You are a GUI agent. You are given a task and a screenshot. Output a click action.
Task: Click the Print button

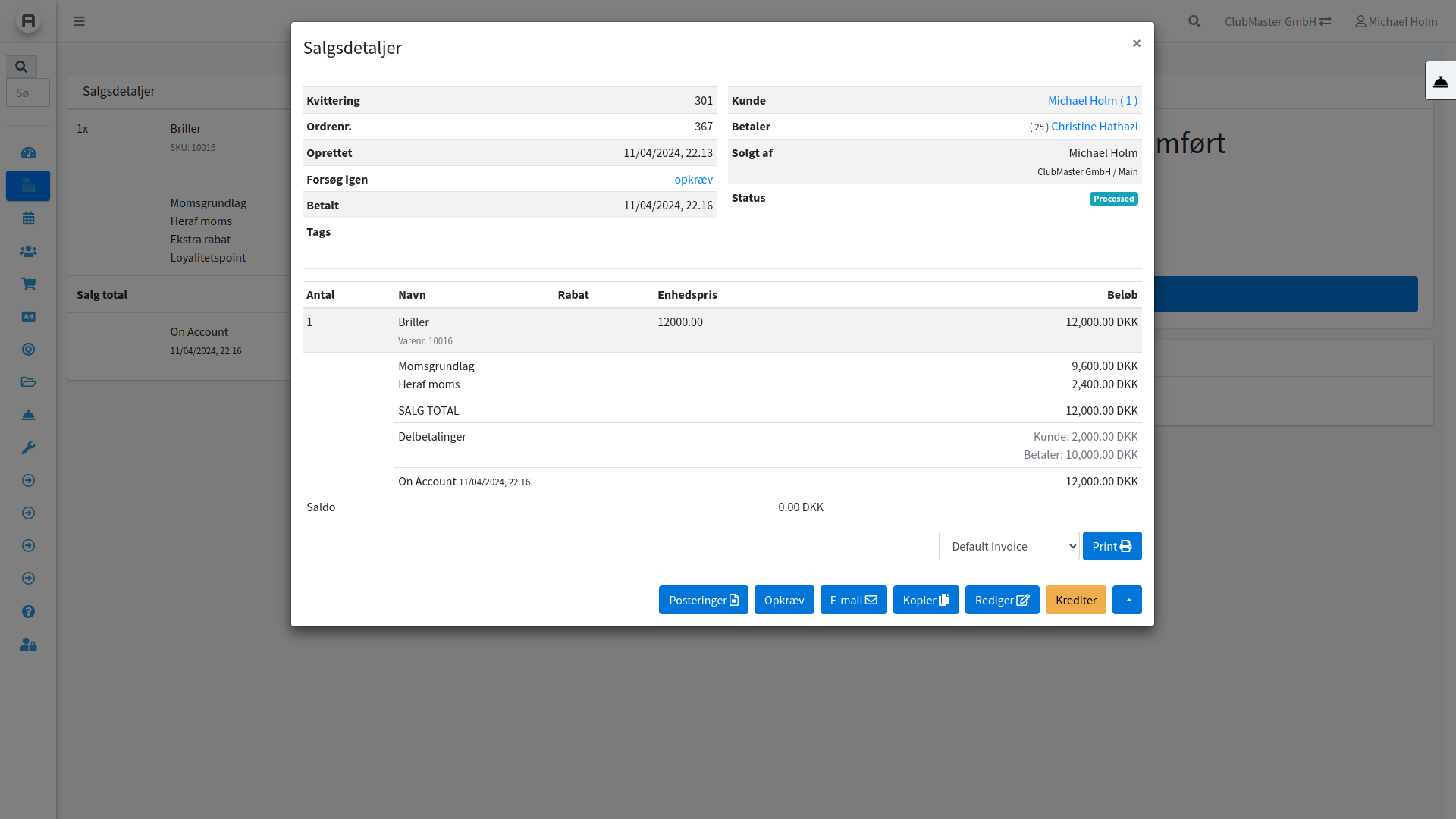(x=1112, y=546)
